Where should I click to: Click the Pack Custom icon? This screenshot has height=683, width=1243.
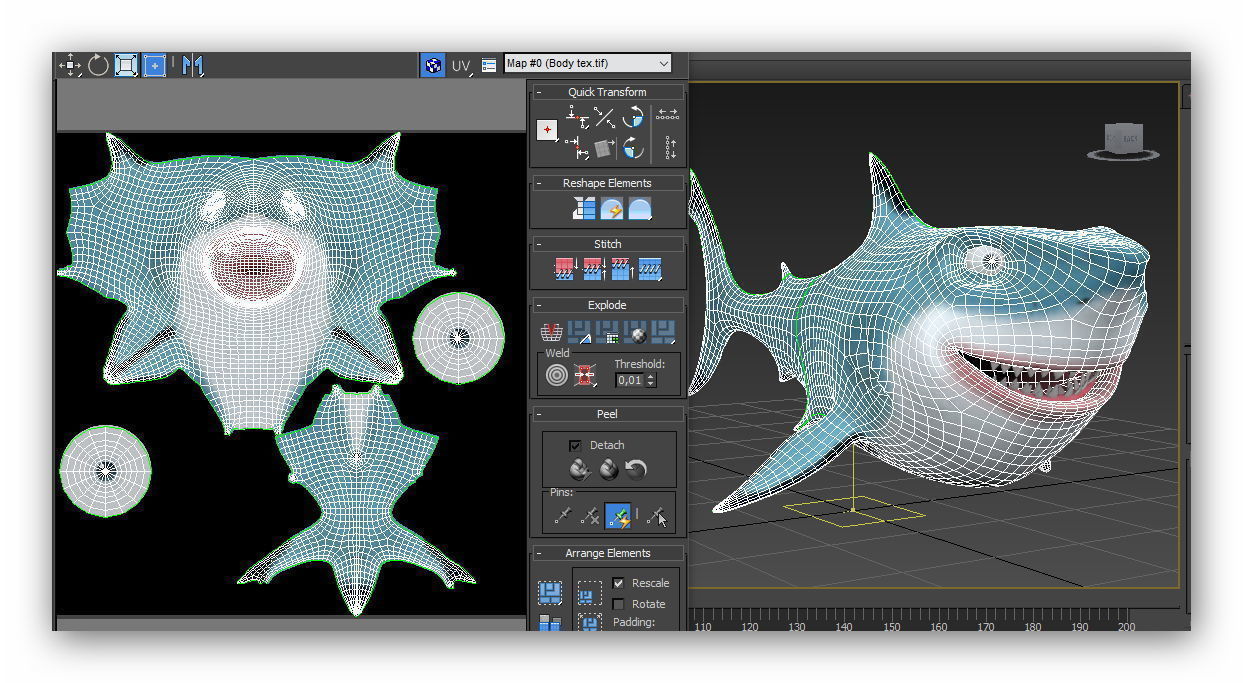pos(550,593)
